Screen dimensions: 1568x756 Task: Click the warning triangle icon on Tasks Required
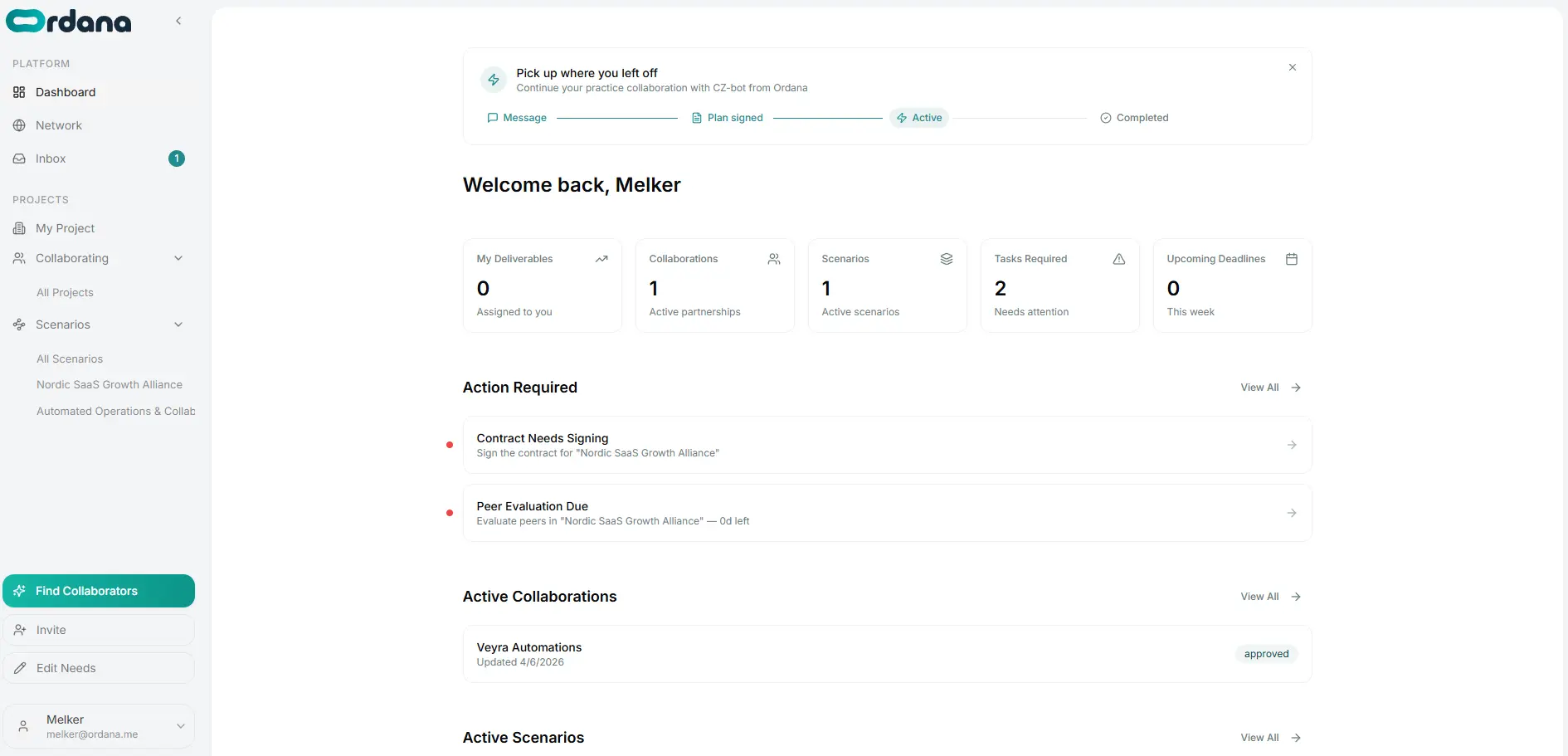[x=1119, y=259]
